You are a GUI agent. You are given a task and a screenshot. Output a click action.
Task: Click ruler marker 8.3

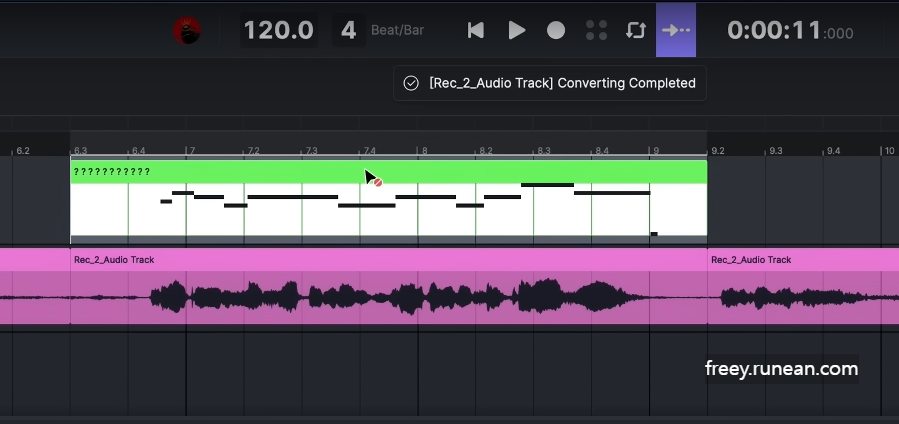tap(542, 151)
